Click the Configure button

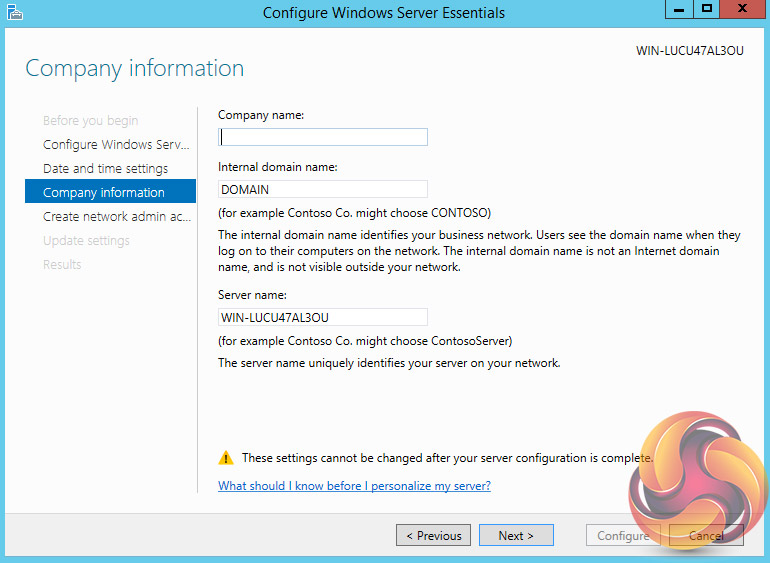(x=622, y=536)
